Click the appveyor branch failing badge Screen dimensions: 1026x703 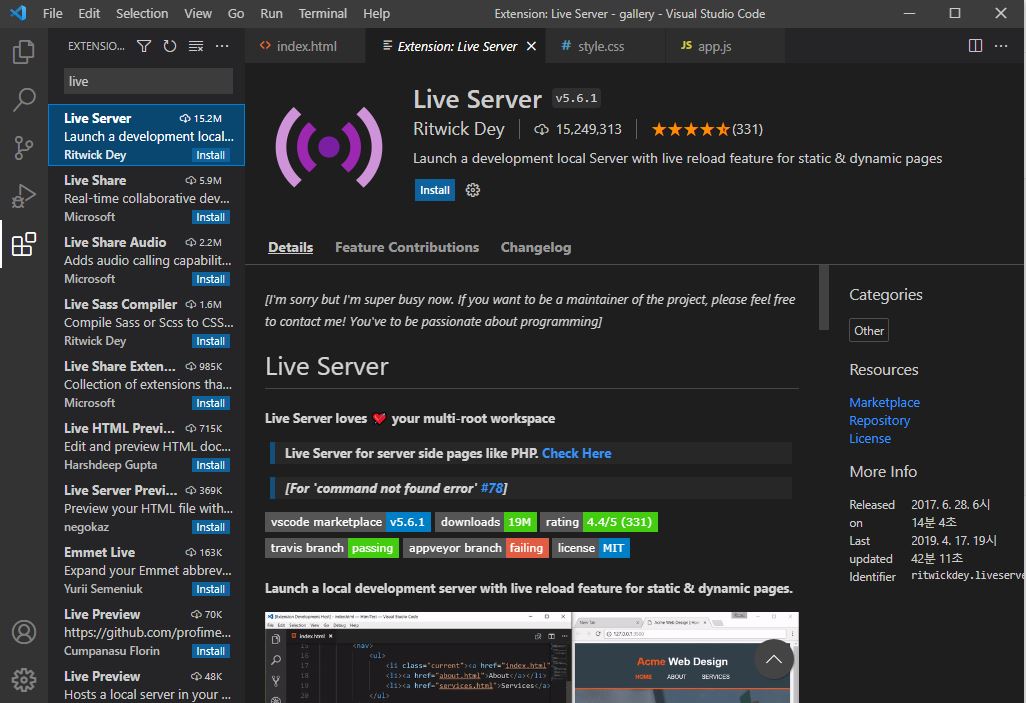coord(476,548)
